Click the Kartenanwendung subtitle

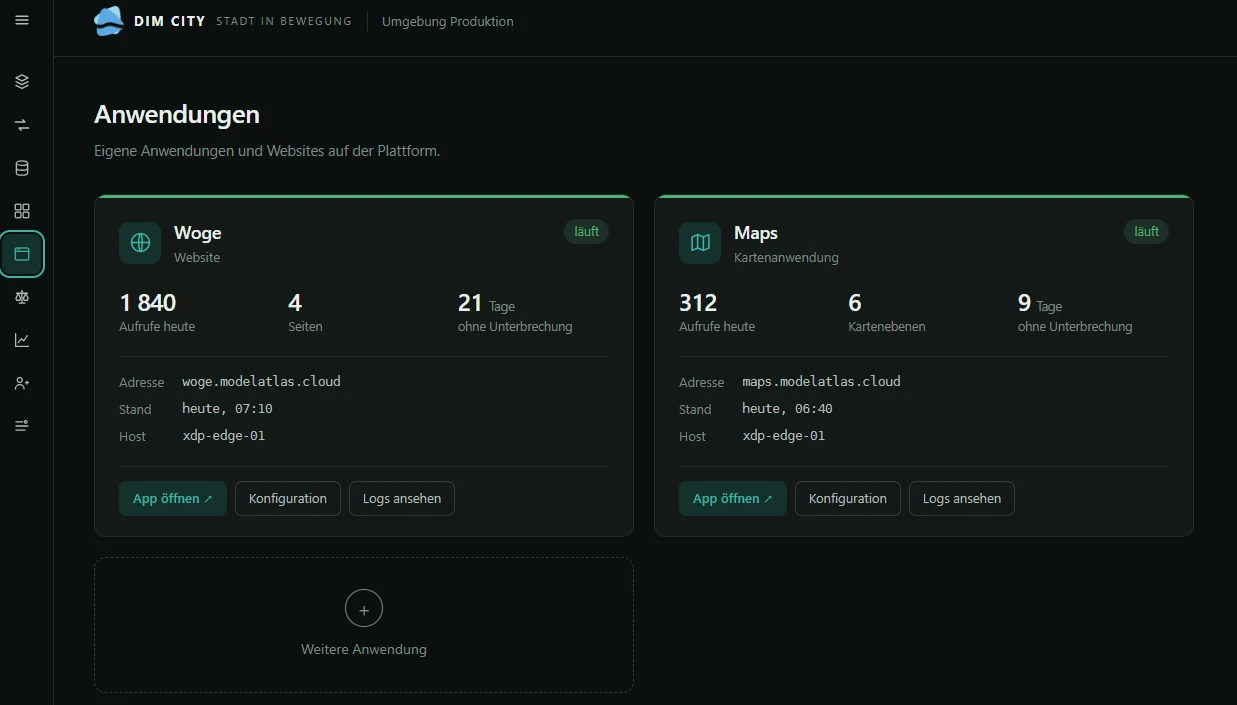786,258
